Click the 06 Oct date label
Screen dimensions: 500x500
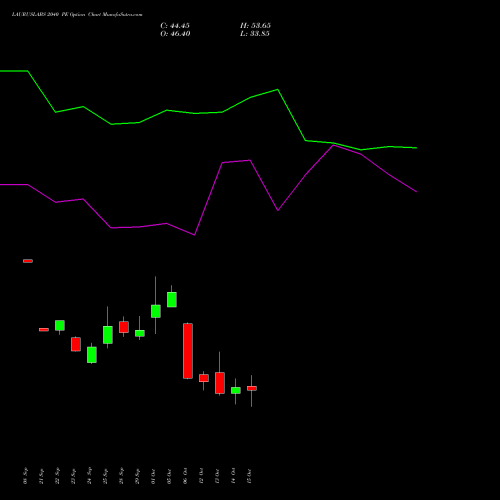(185, 476)
